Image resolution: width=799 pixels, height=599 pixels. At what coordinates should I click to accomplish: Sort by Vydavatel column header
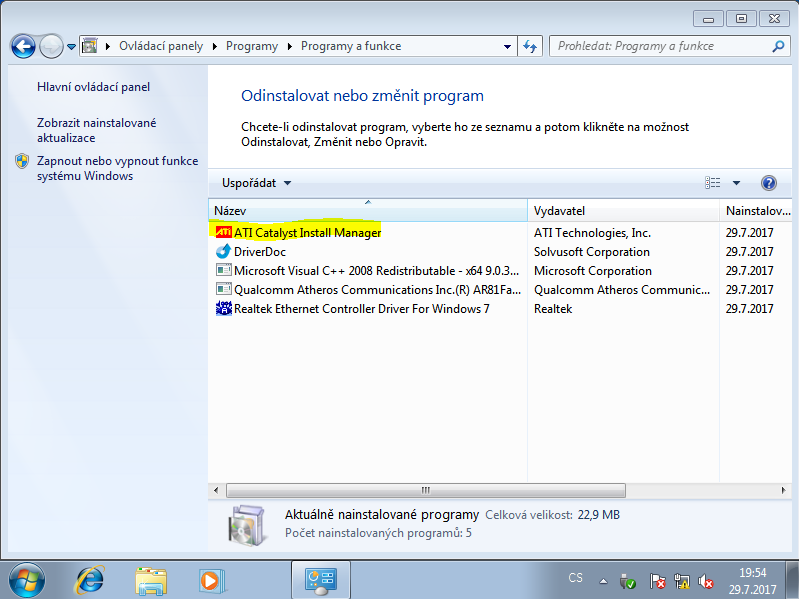[x=623, y=211]
